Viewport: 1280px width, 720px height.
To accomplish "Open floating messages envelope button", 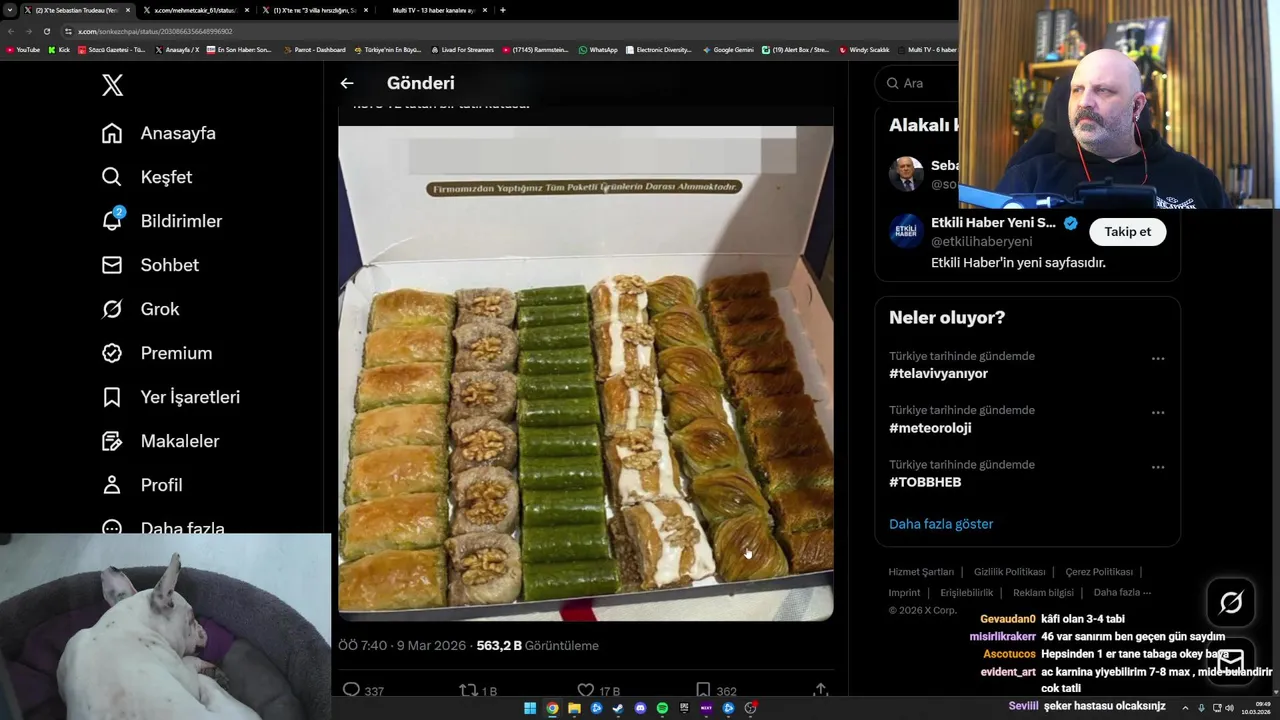I will click(1231, 661).
